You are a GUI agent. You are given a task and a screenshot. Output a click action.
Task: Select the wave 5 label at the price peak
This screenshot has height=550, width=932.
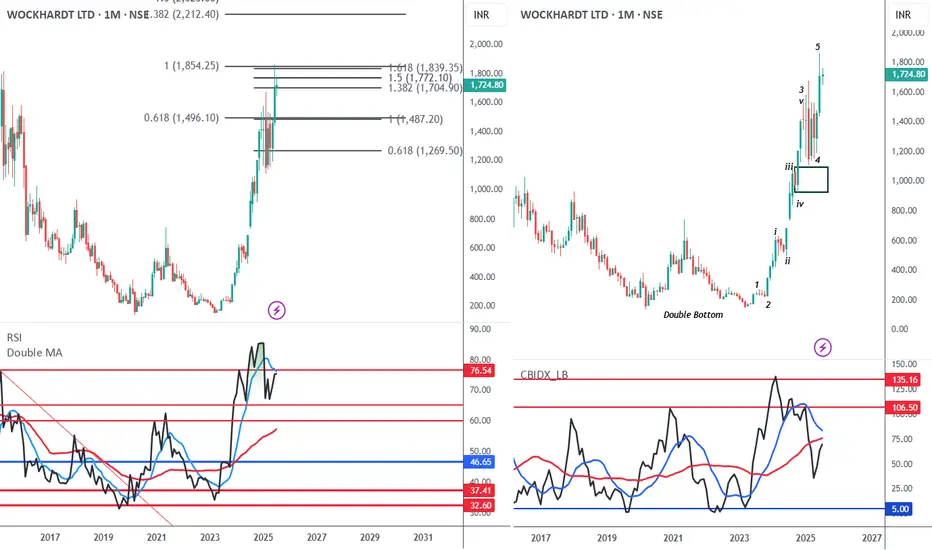818,47
